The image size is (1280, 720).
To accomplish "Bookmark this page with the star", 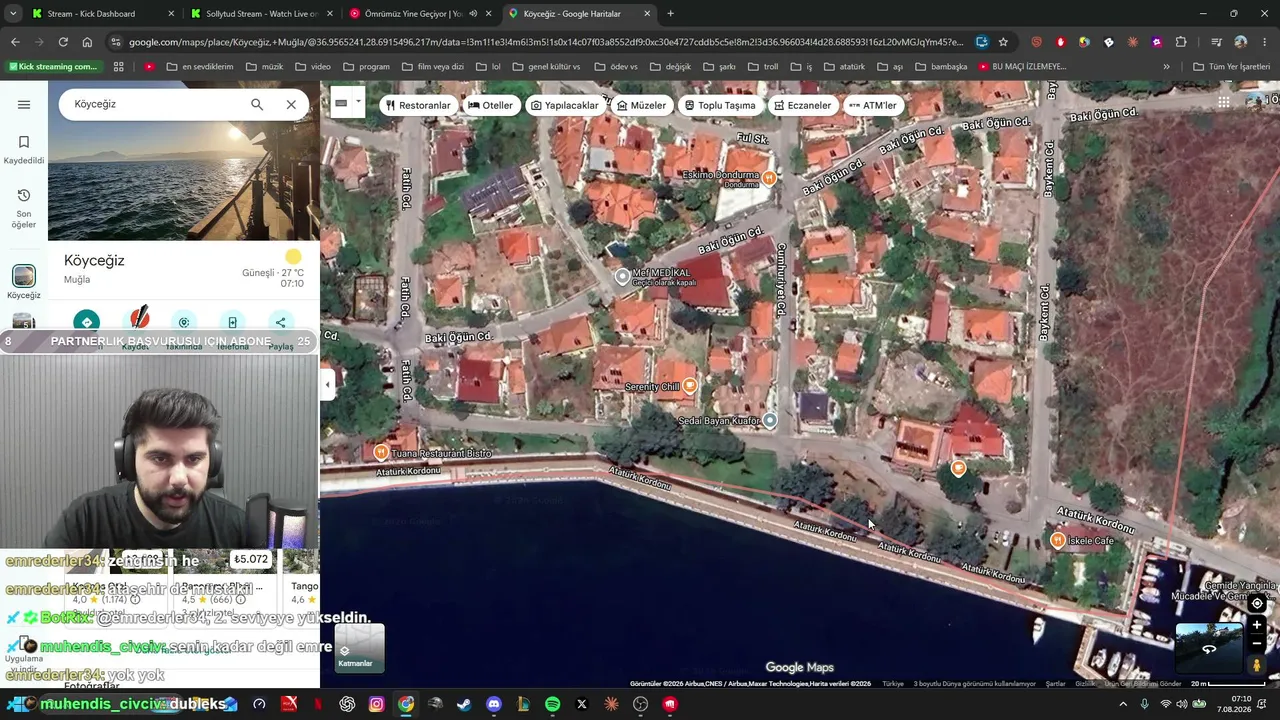I will coord(1003,42).
